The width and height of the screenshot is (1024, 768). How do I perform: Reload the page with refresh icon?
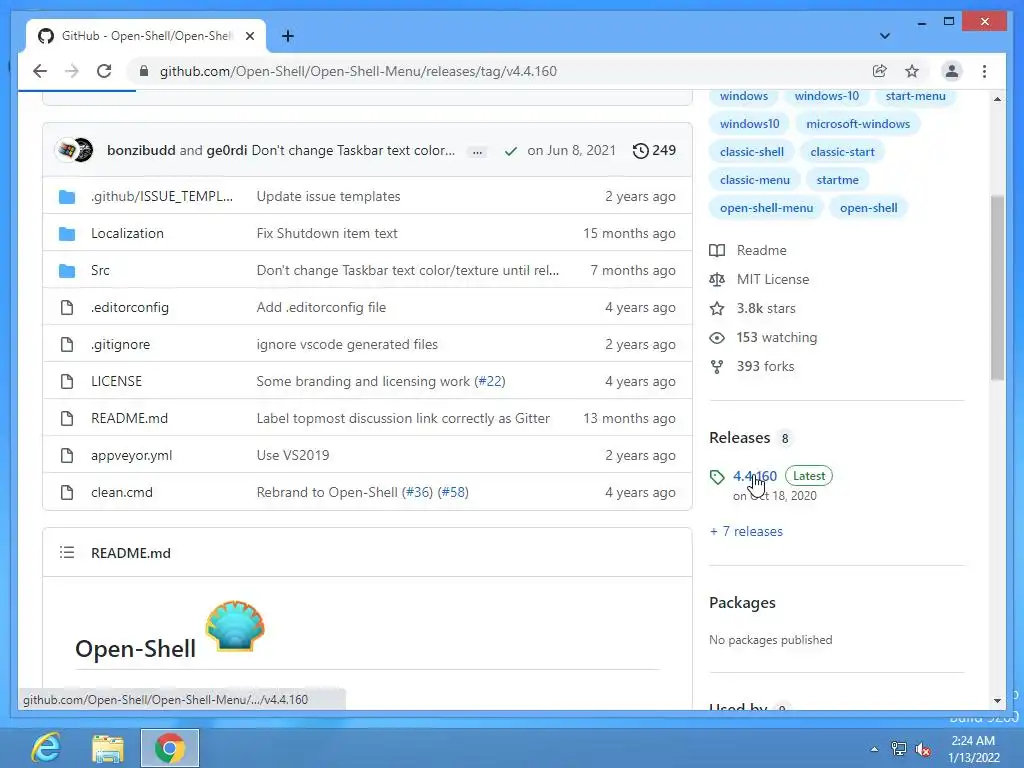104,71
